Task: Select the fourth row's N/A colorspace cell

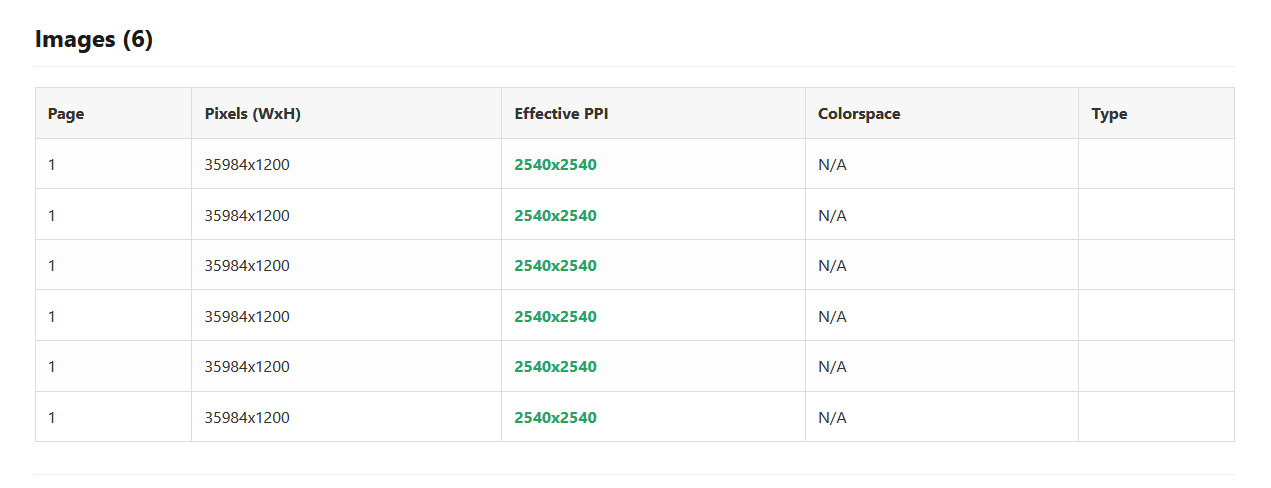Action: [x=832, y=317]
